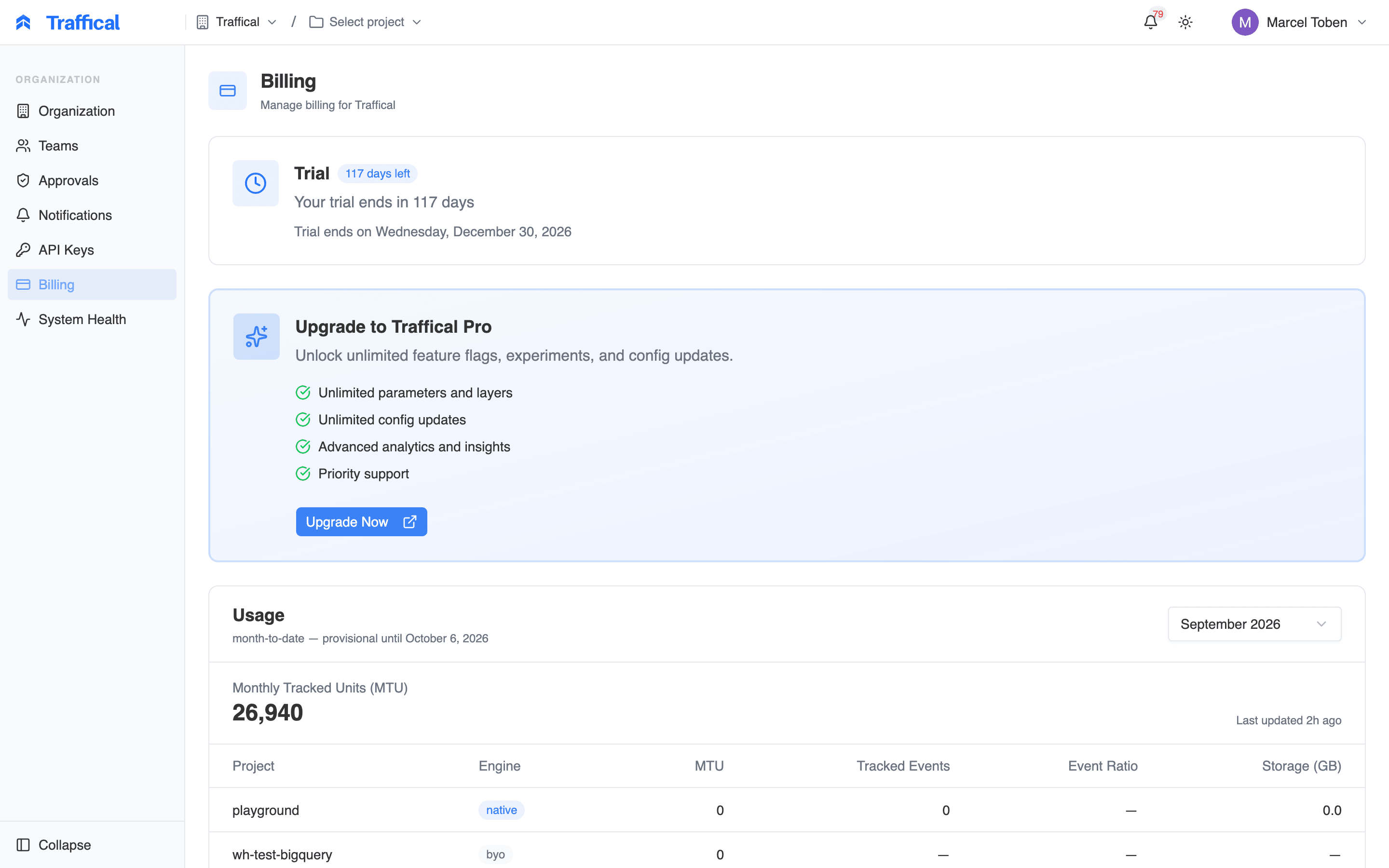Navigate to Approvals
The image size is (1389, 868).
pyautogui.click(x=92, y=181)
